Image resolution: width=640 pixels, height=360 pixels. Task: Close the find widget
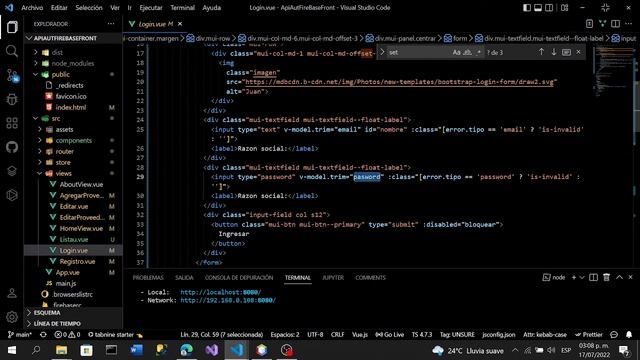(x=578, y=52)
